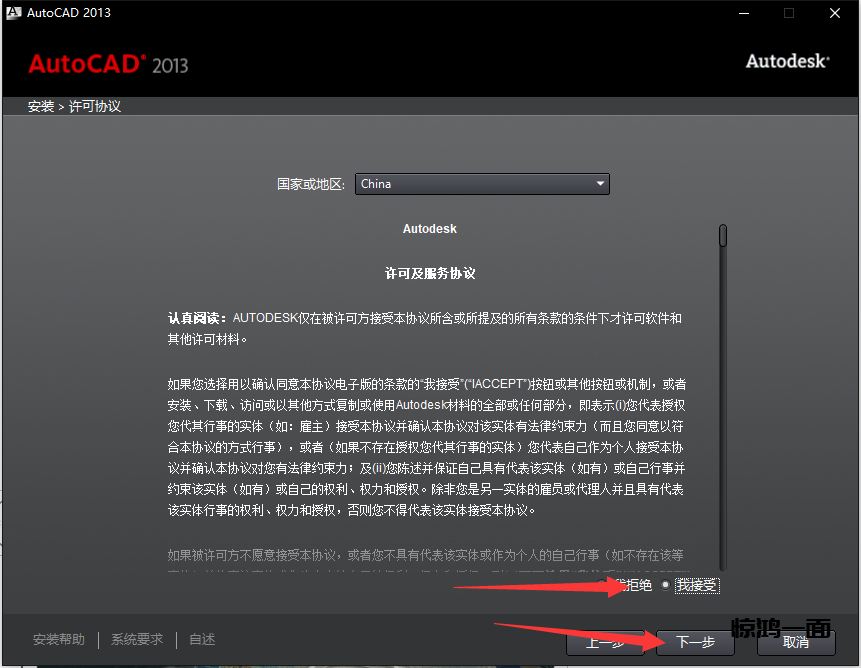View the 系统要求 link
Viewport: 861px width, 668px height.
[137, 640]
